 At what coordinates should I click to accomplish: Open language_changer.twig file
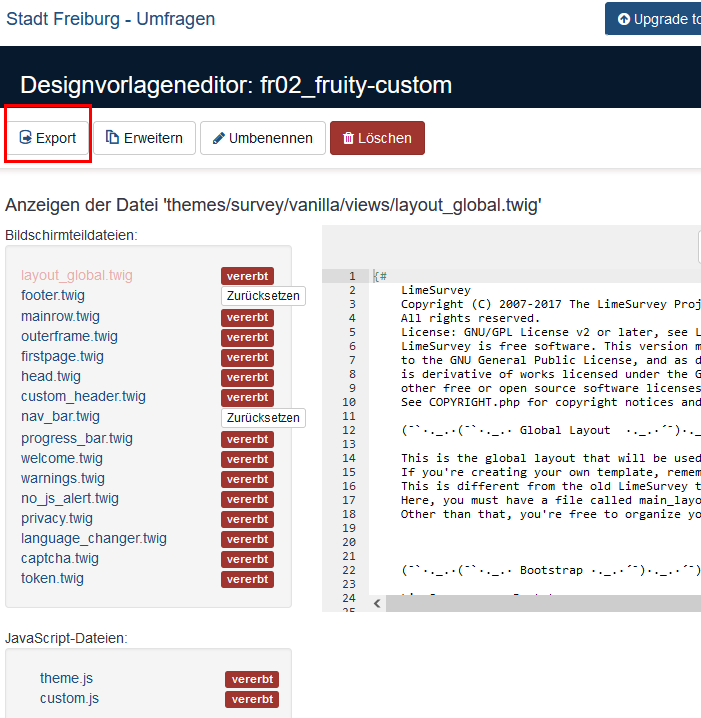click(94, 538)
